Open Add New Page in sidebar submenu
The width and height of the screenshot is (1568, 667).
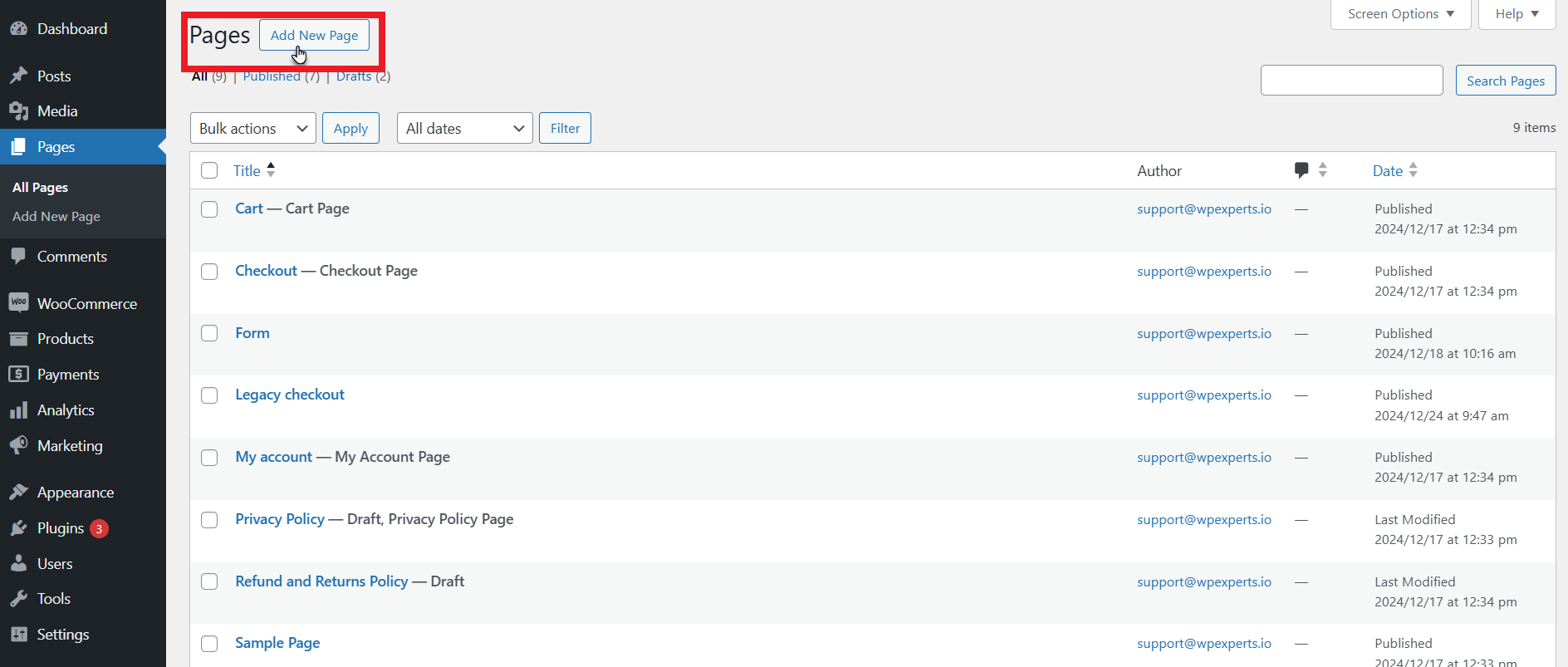click(x=56, y=217)
